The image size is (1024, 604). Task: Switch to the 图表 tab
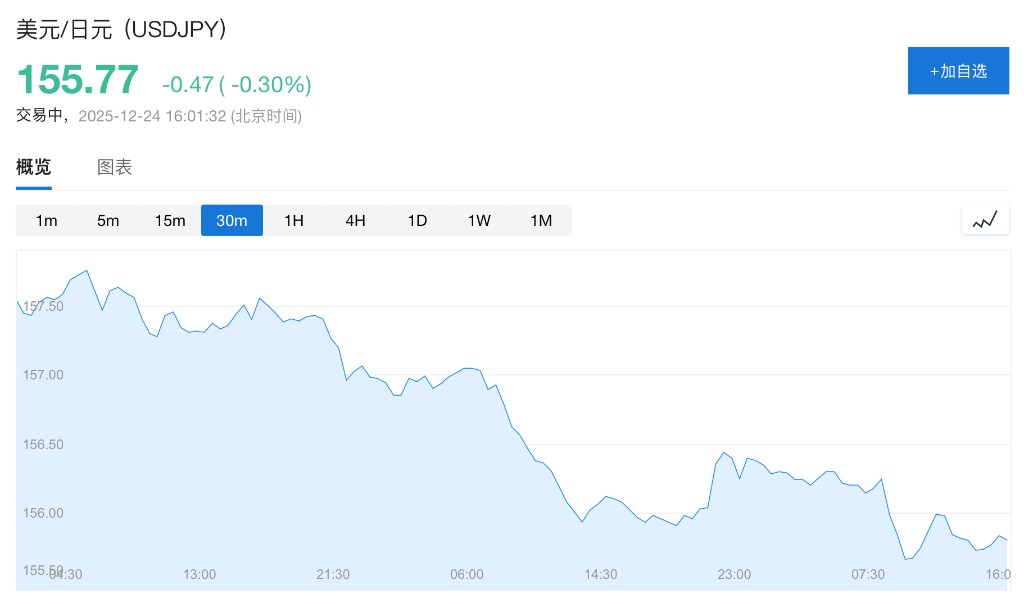[x=114, y=167]
